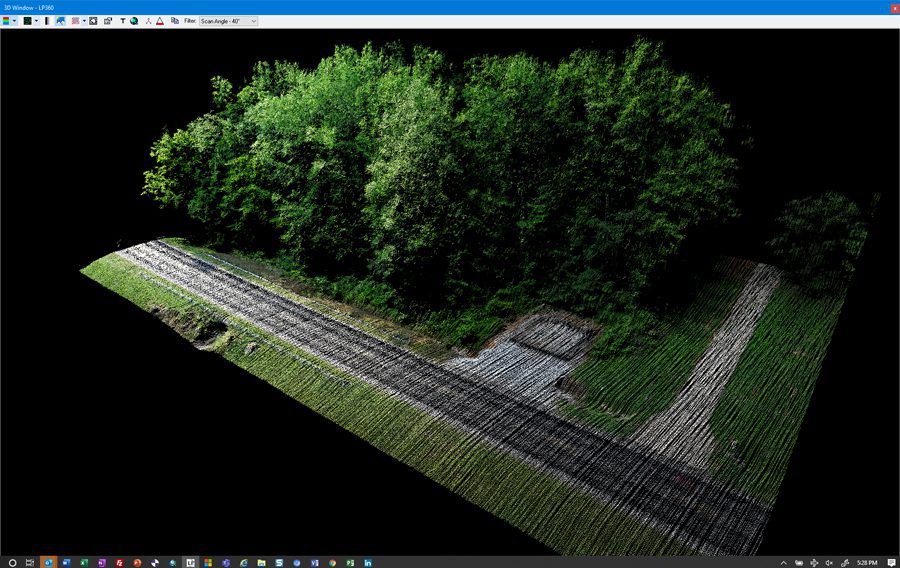Open the notification action center
900x568 pixels.
point(891,562)
